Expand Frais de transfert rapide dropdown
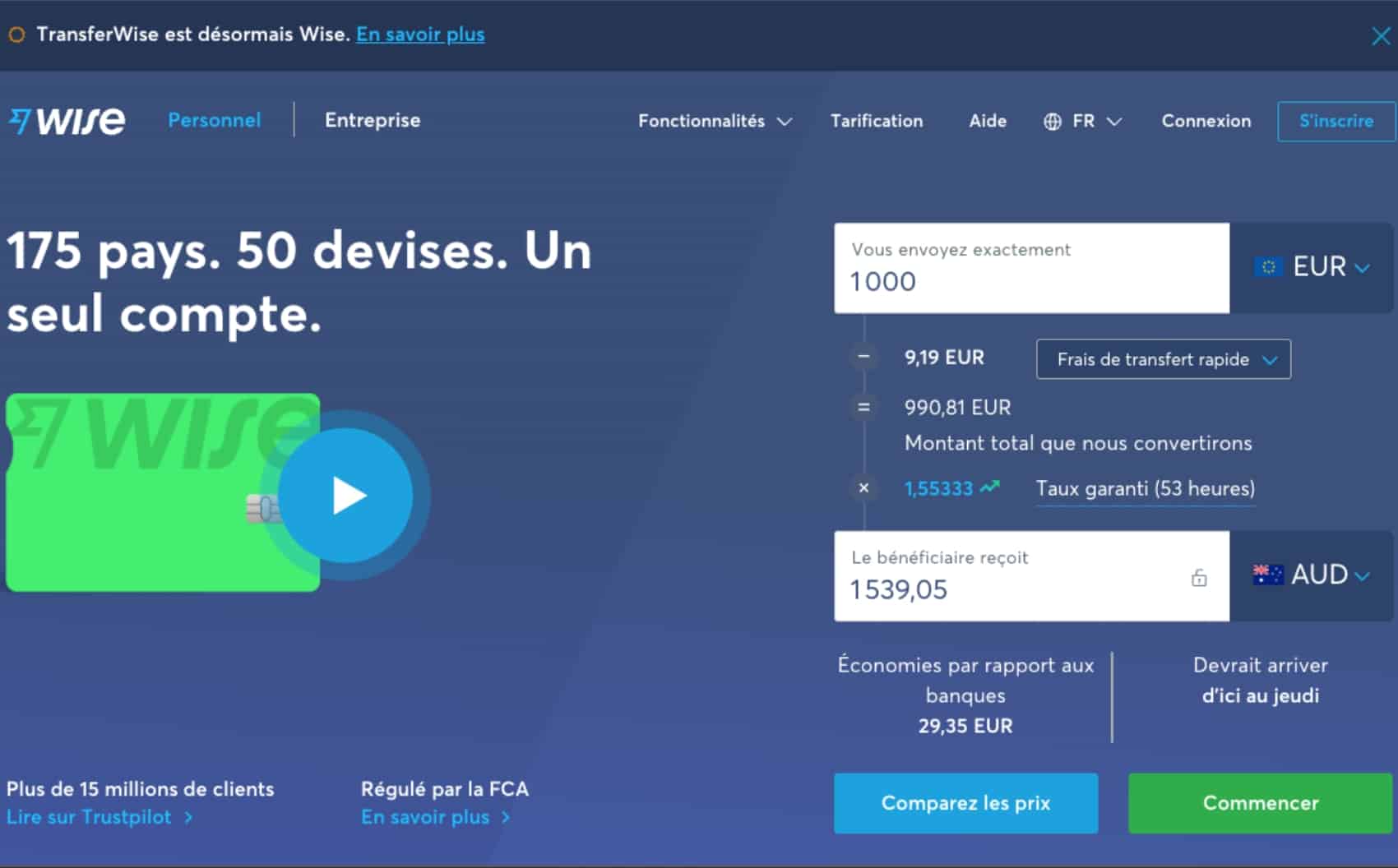1398x868 pixels. 1164,359
